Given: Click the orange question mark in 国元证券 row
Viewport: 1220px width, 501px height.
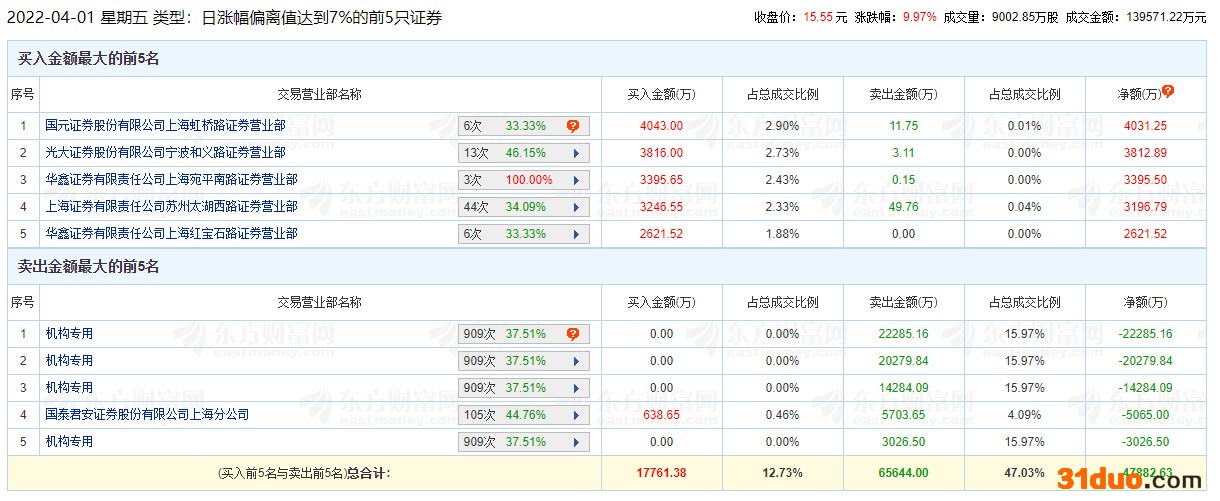Looking at the screenshot, I should [573, 126].
